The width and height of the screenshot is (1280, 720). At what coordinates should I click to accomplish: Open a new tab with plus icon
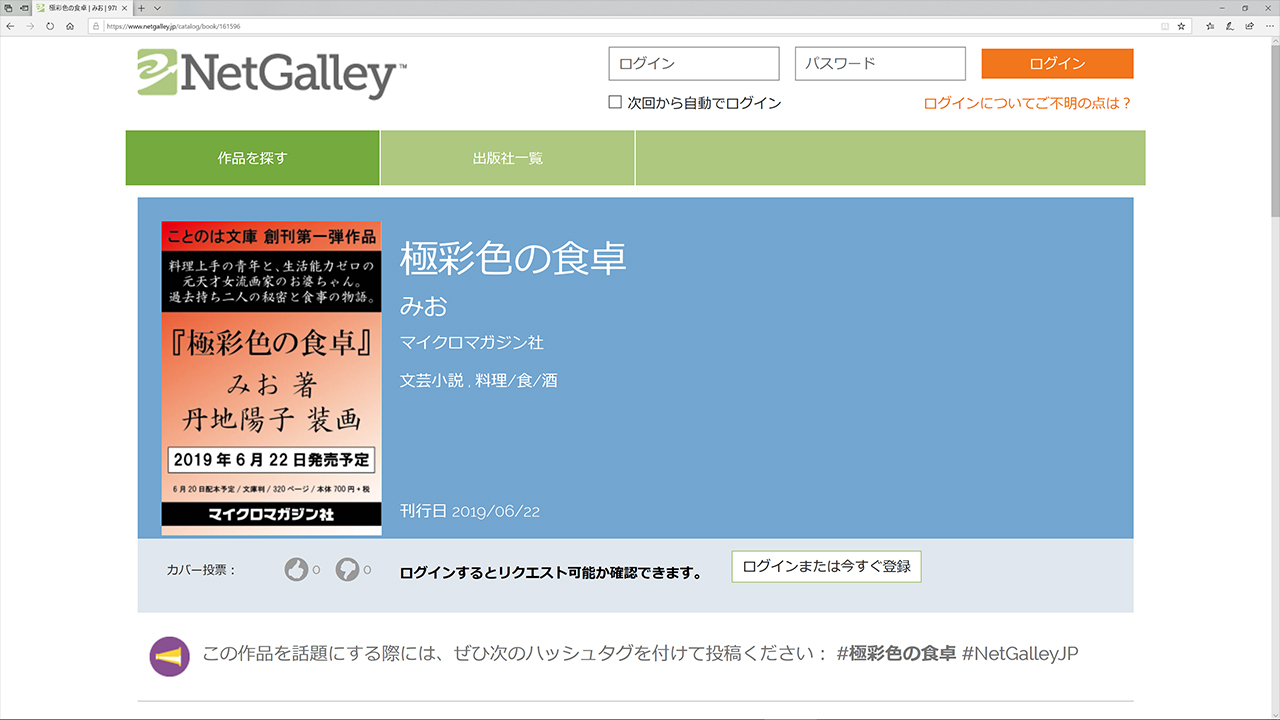[x=141, y=8]
